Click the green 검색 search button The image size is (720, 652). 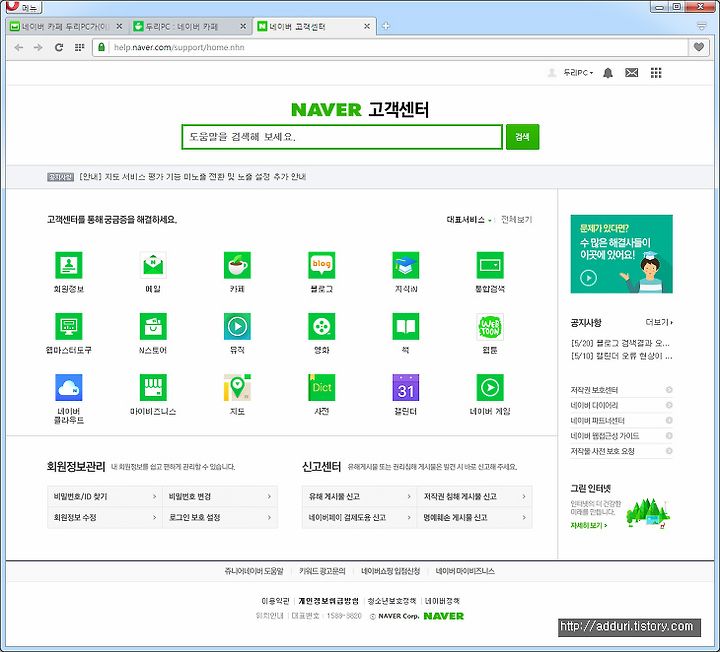[x=523, y=137]
